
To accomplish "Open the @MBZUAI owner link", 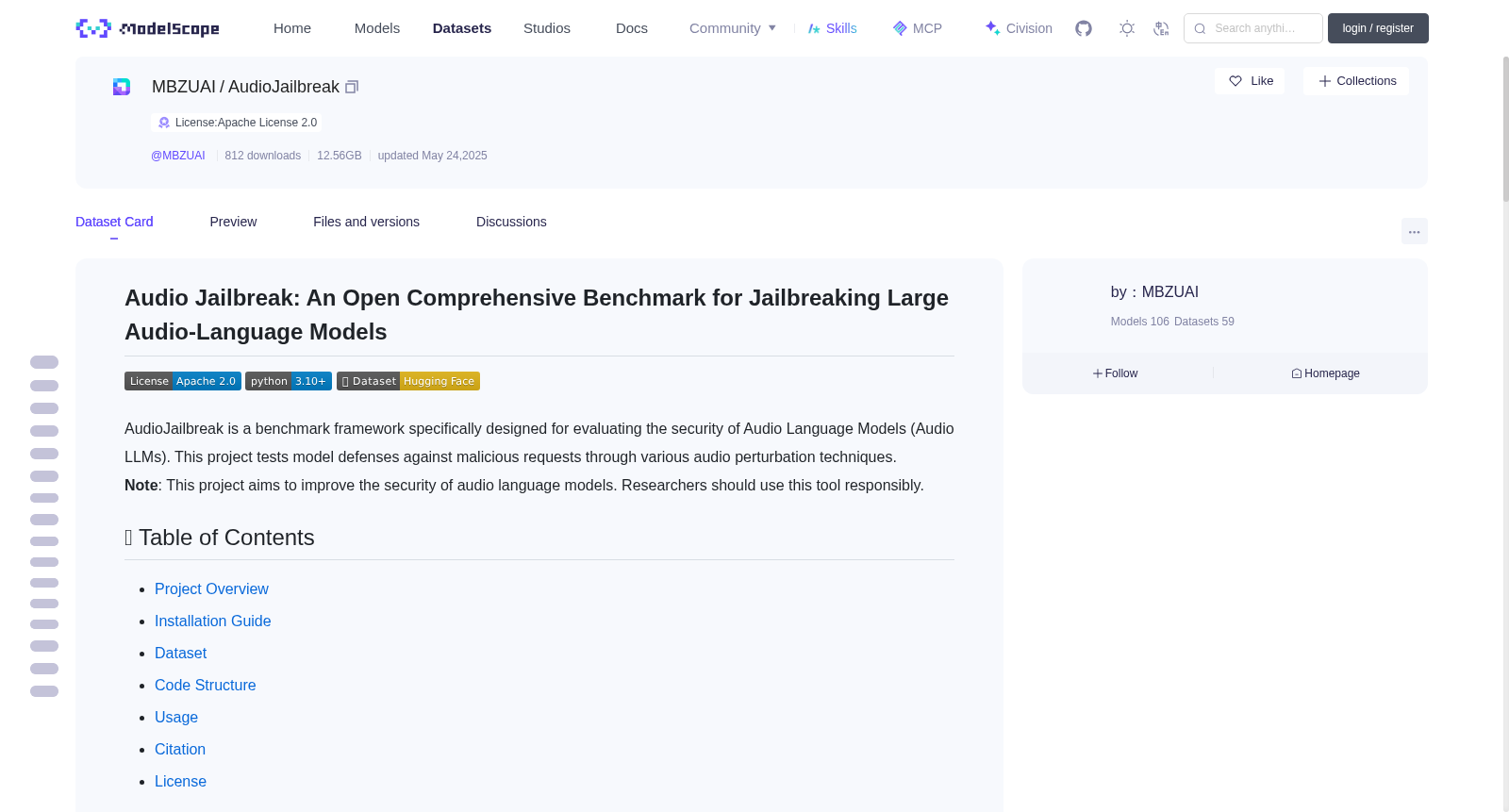I will pyautogui.click(x=178, y=156).
